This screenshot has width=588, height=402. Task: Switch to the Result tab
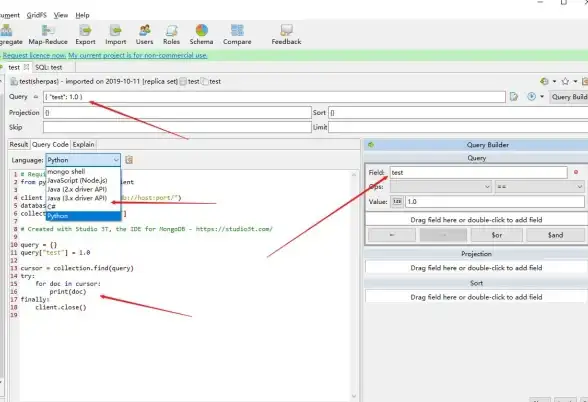pos(19,145)
